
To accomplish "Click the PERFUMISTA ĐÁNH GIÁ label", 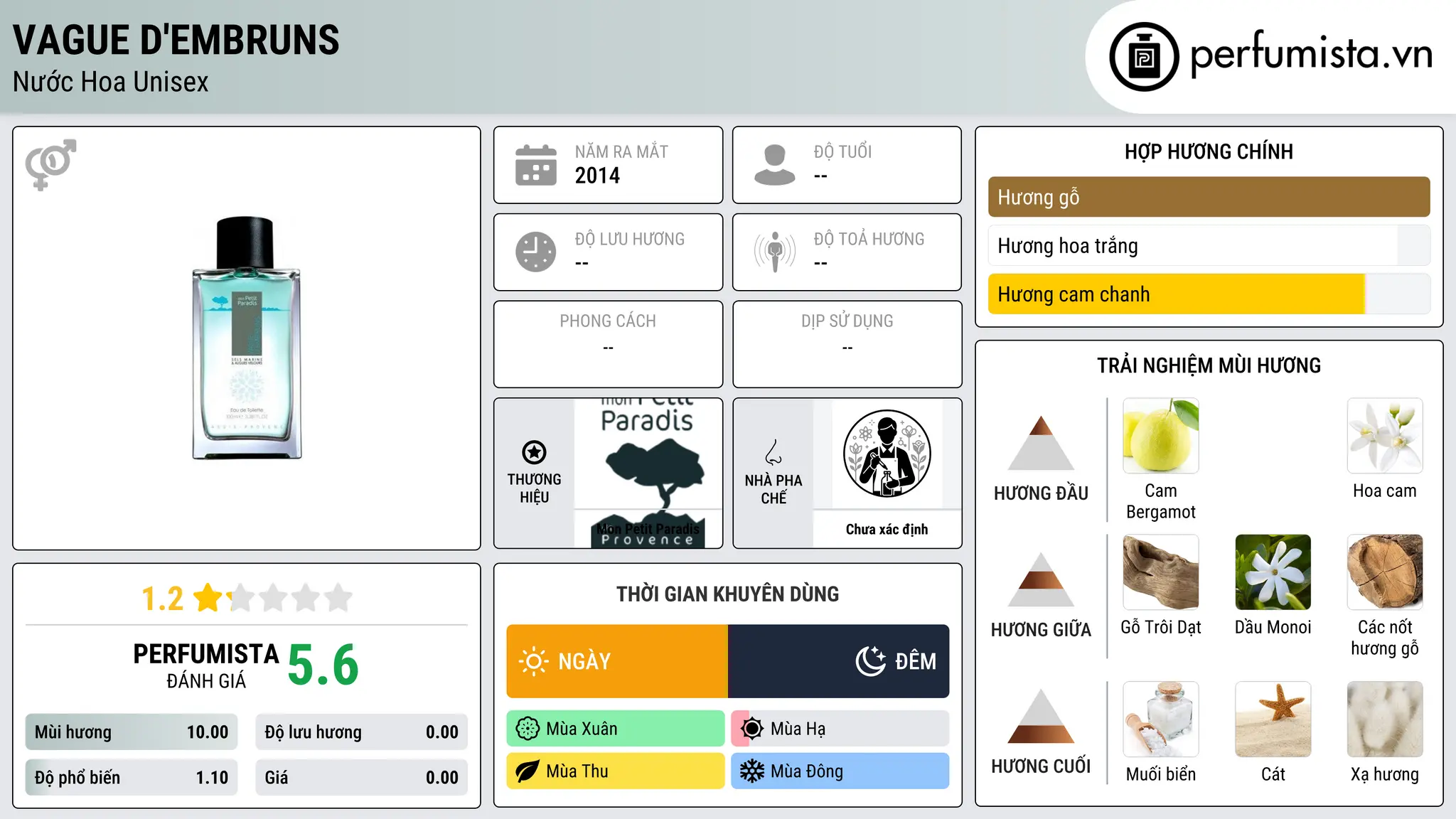I will (206, 665).
